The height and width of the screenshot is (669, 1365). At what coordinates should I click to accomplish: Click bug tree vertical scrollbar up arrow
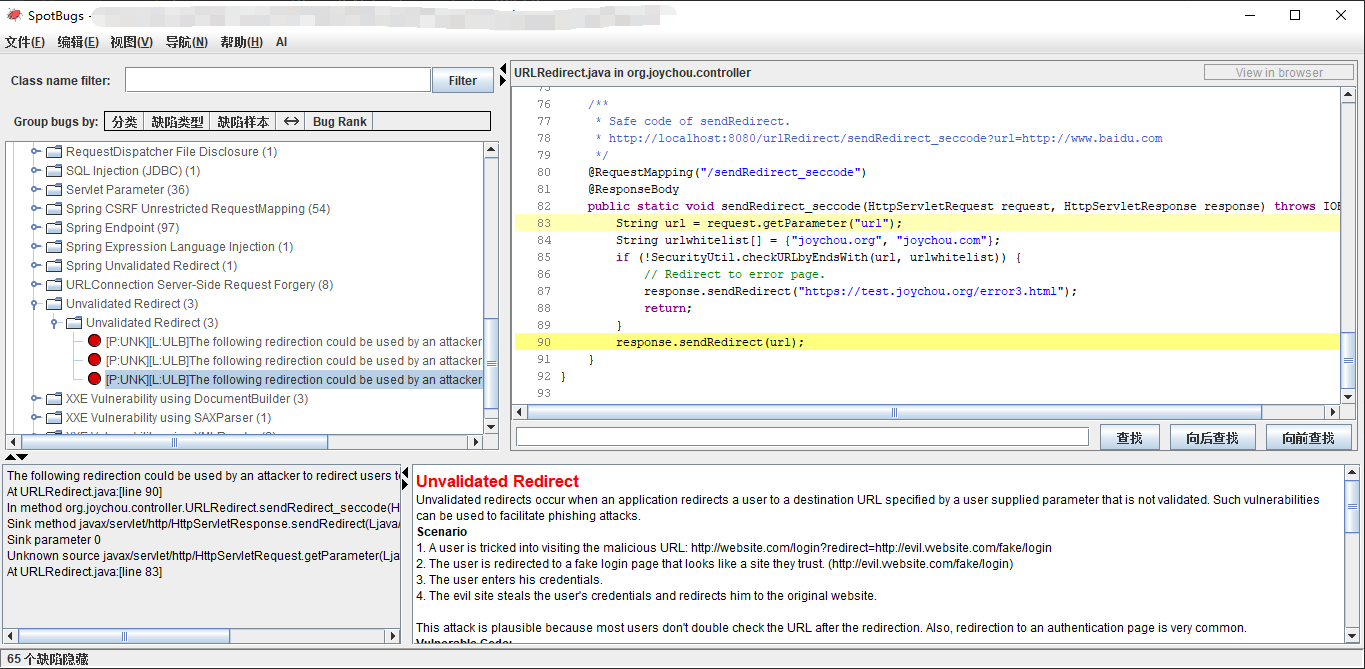(490, 149)
